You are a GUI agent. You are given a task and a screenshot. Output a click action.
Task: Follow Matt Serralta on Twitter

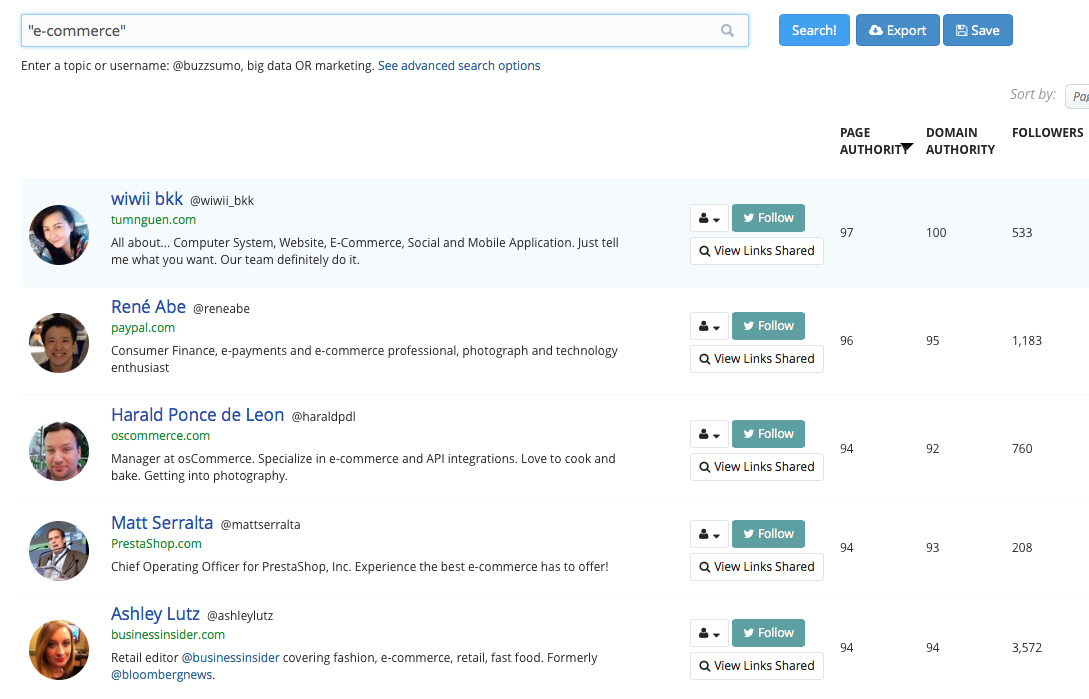[x=767, y=534]
